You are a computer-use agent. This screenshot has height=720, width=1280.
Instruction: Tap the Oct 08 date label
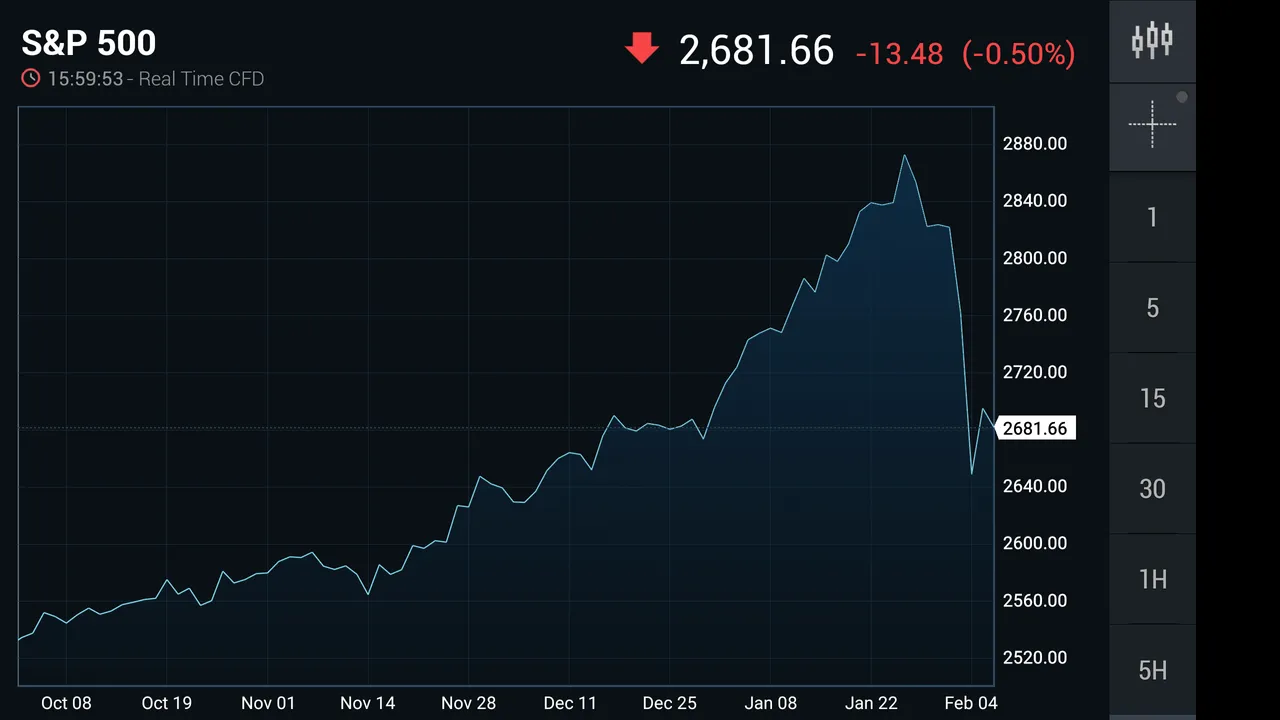point(66,703)
